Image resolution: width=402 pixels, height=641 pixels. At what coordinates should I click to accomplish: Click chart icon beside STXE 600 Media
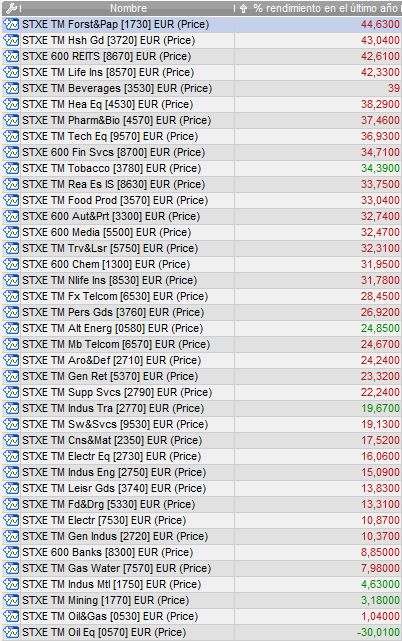(11, 232)
